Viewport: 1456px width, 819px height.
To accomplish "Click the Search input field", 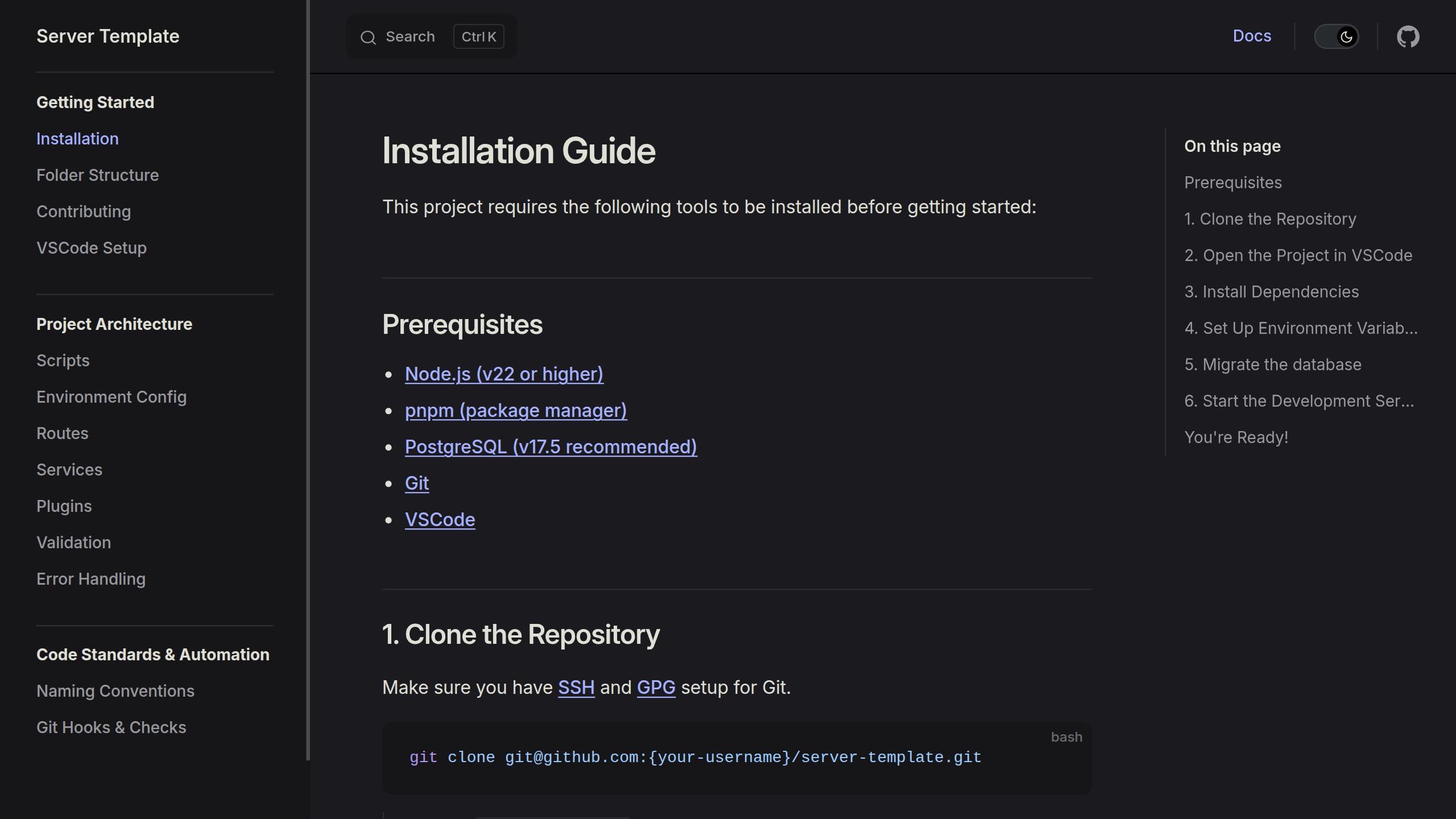I will pyautogui.click(x=410, y=37).
